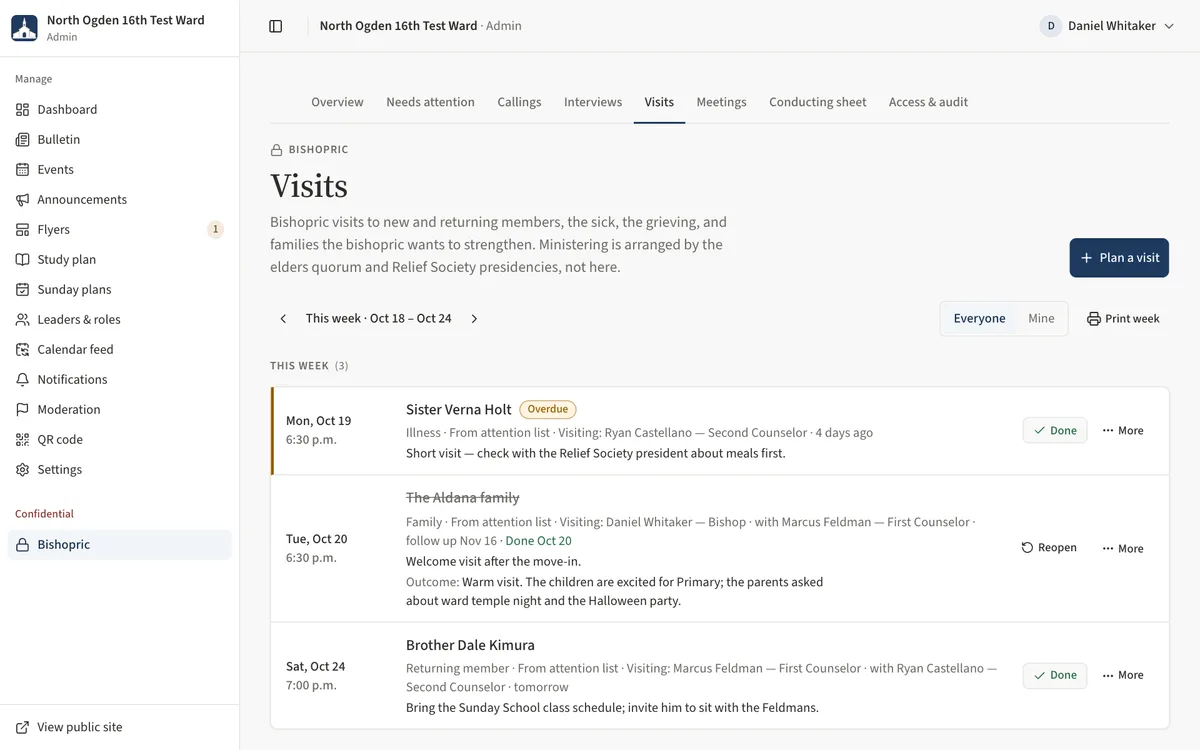Select the Visits tab
Image resolution: width=1200 pixels, height=750 pixels.
[659, 102]
